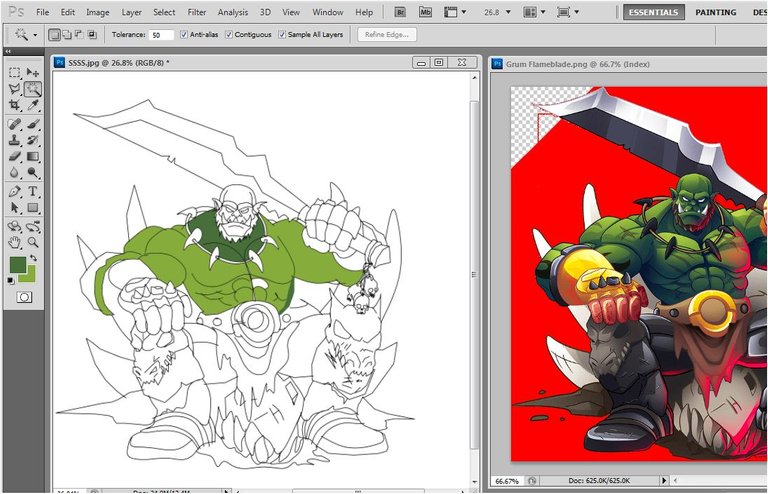Select the History Brush tool
The height and width of the screenshot is (494, 768).
coord(33,141)
